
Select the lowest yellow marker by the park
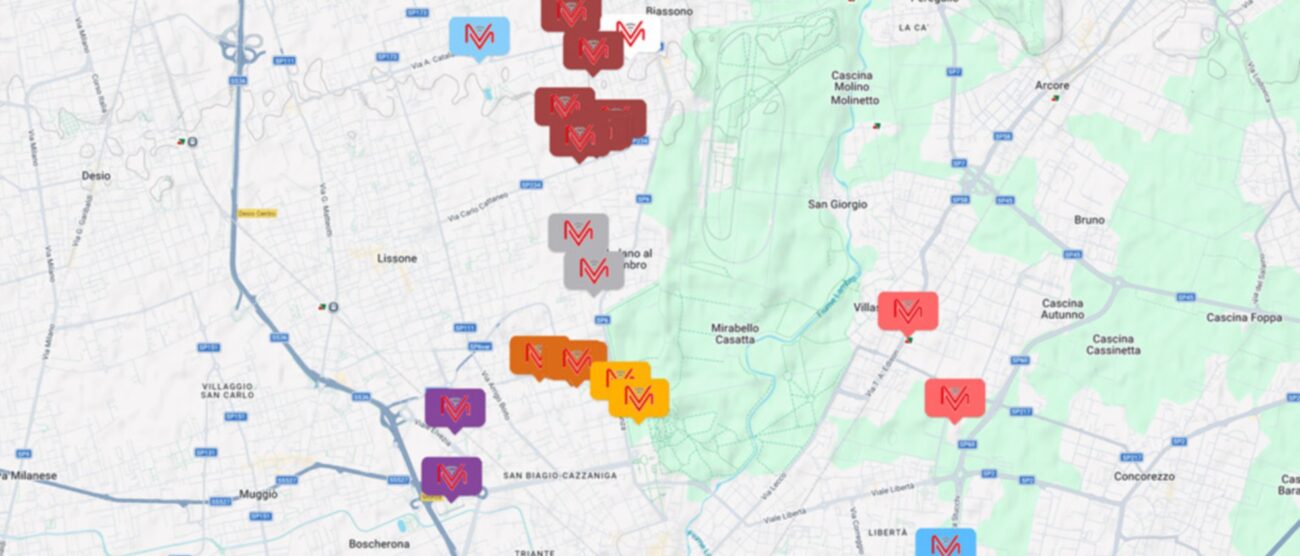tap(639, 399)
